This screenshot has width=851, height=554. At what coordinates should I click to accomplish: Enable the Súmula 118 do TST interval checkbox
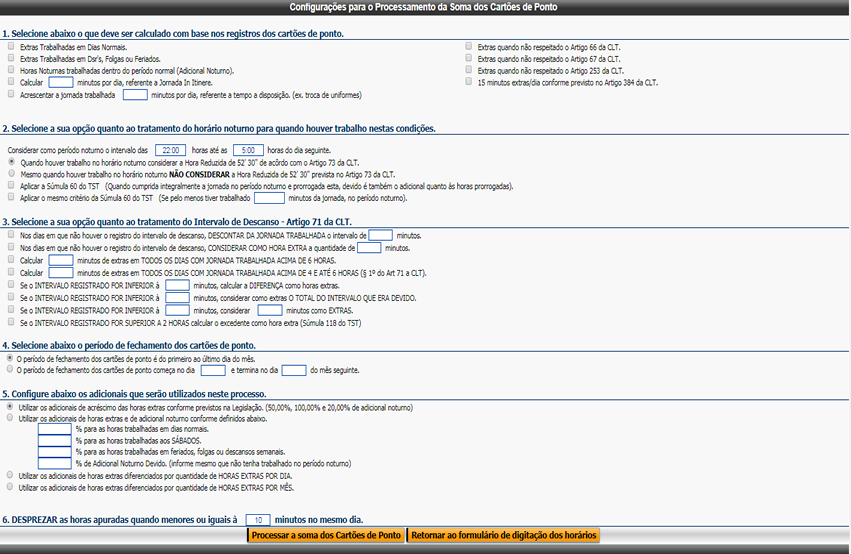[x=11, y=322]
